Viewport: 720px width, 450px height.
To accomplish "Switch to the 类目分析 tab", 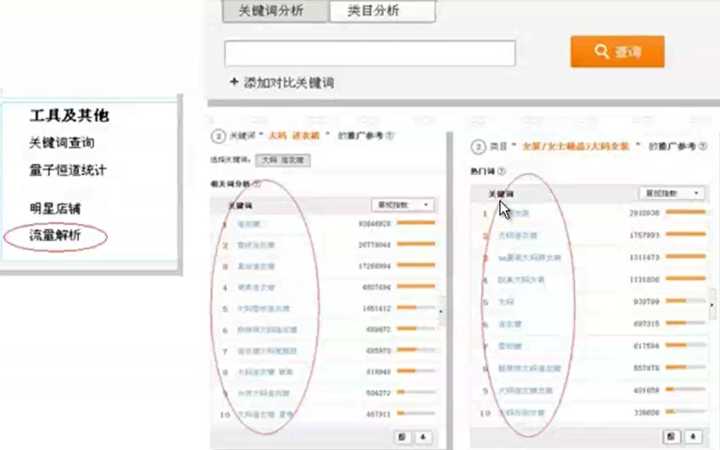I will point(382,11).
